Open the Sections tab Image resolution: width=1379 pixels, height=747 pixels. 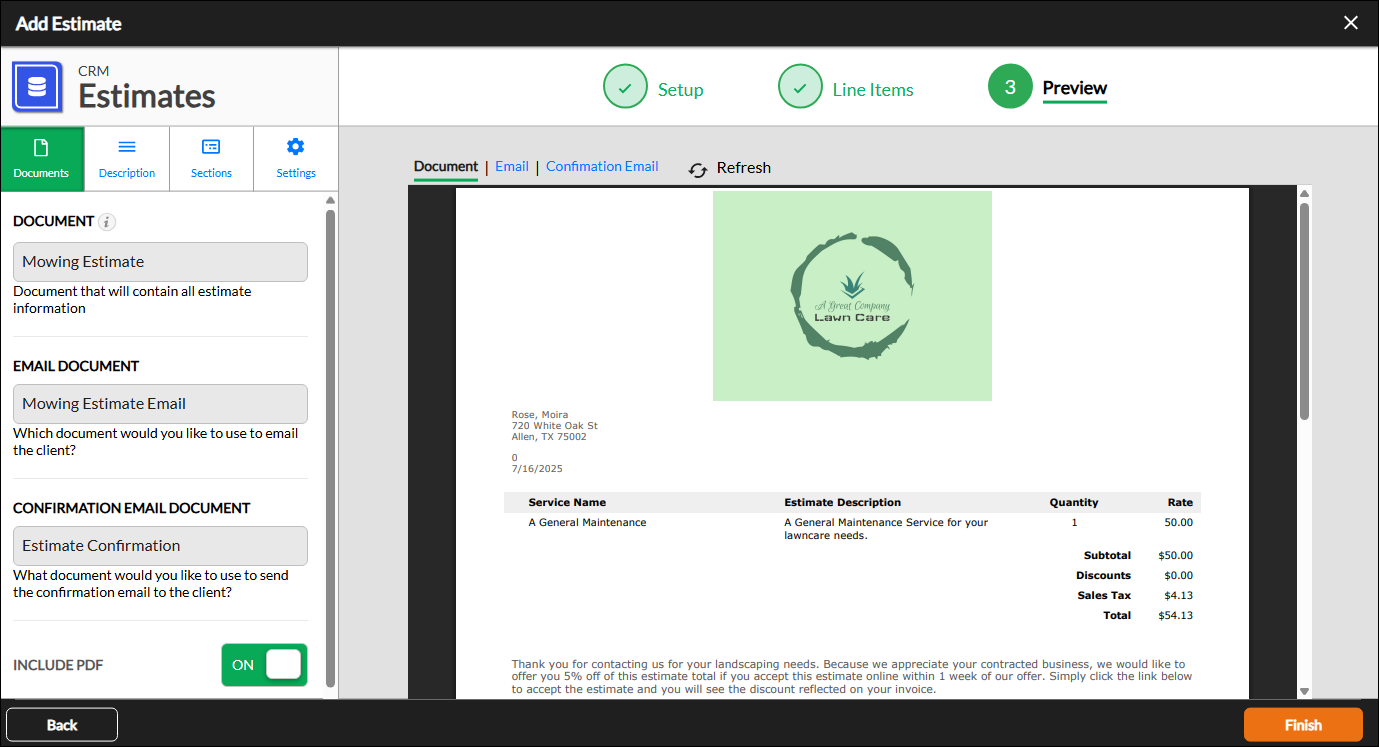click(x=211, y=159)
